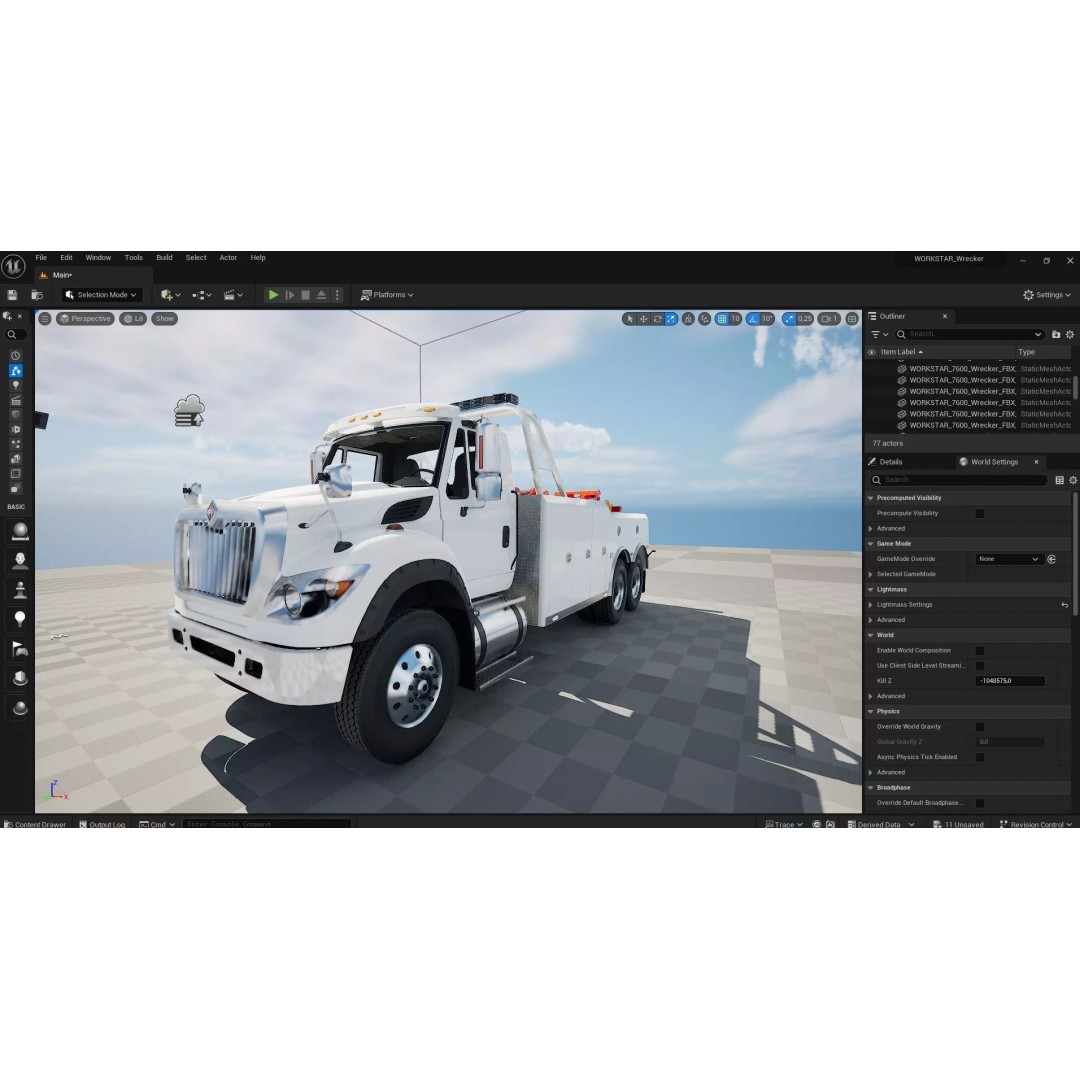
Task: Toggle Use Client Side Level Streaming checkbox
Action: pyautogui.click(x=979, y=666)
